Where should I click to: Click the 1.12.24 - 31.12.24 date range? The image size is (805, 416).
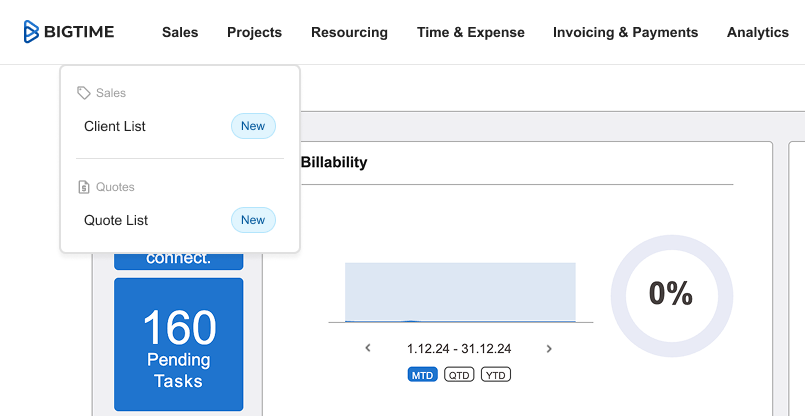(459, 349)
